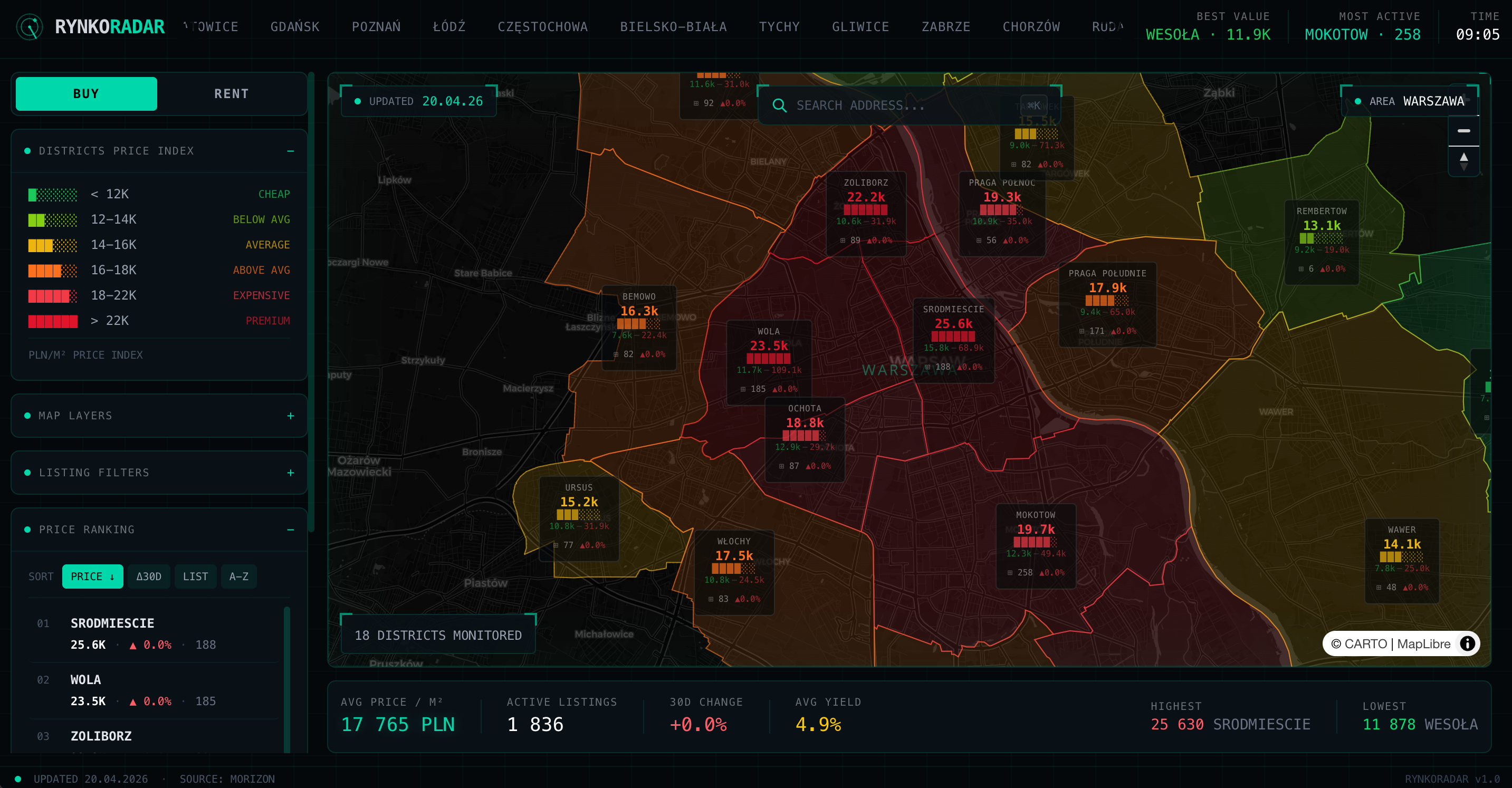The width and height of the screenshot is (1512, 788).
Task: Click the ⌘K shortcut badge in search
Action: coord(1033,105)
